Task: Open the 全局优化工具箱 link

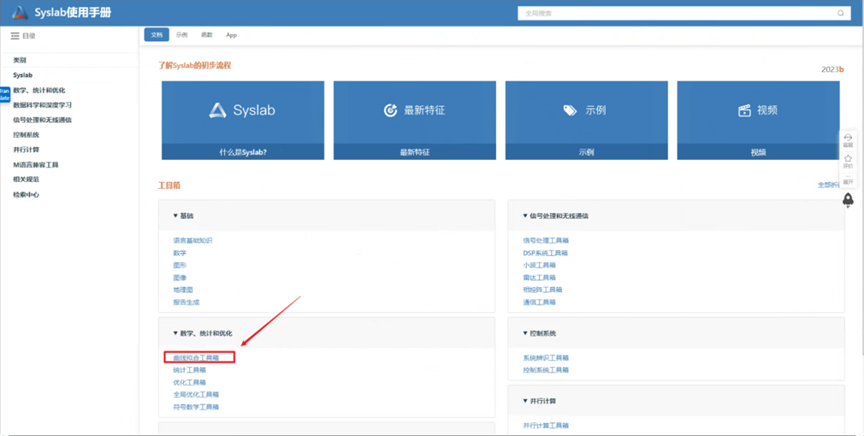Action: 196,395
